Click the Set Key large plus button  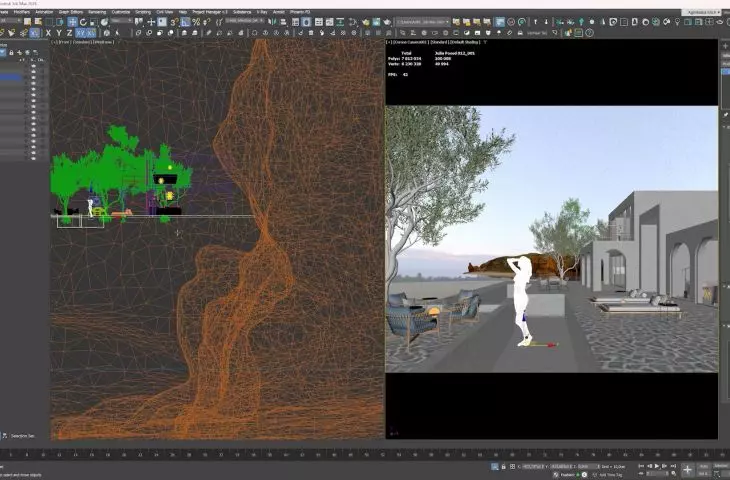687,470
